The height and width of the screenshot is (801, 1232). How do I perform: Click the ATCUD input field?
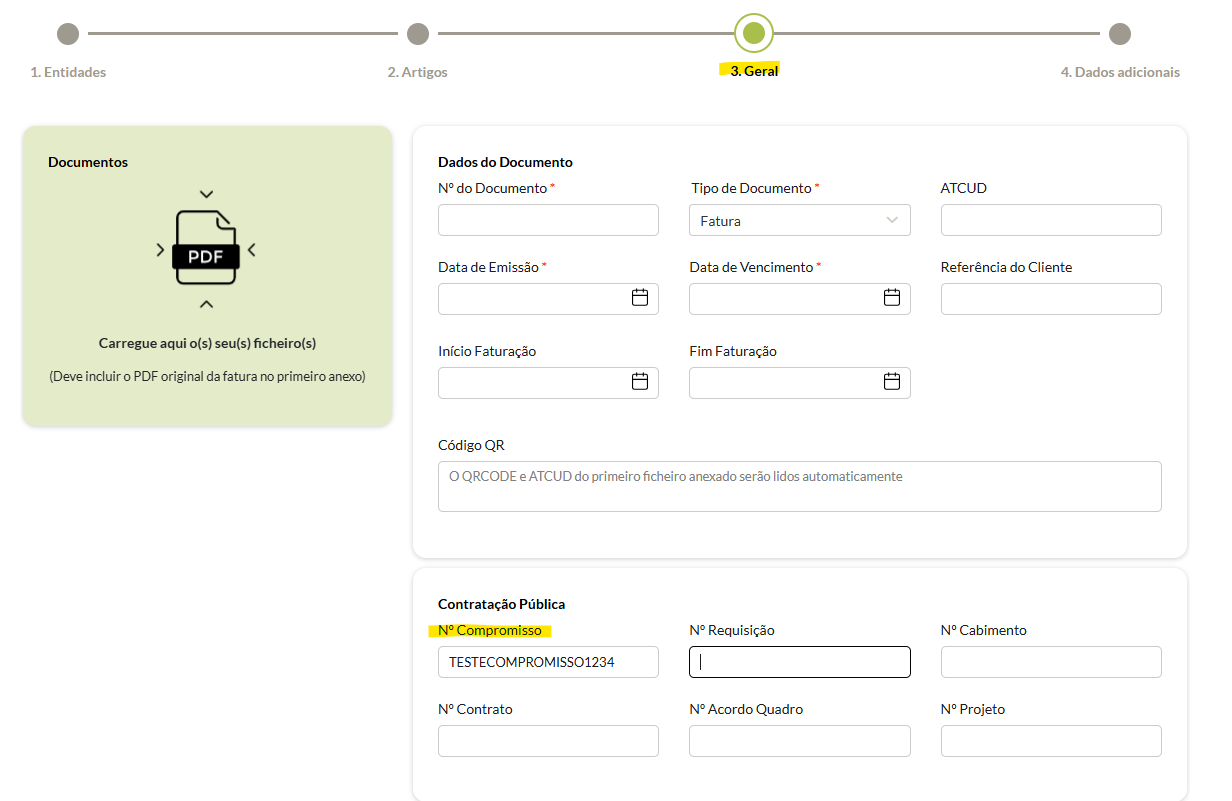(1051, 220)
